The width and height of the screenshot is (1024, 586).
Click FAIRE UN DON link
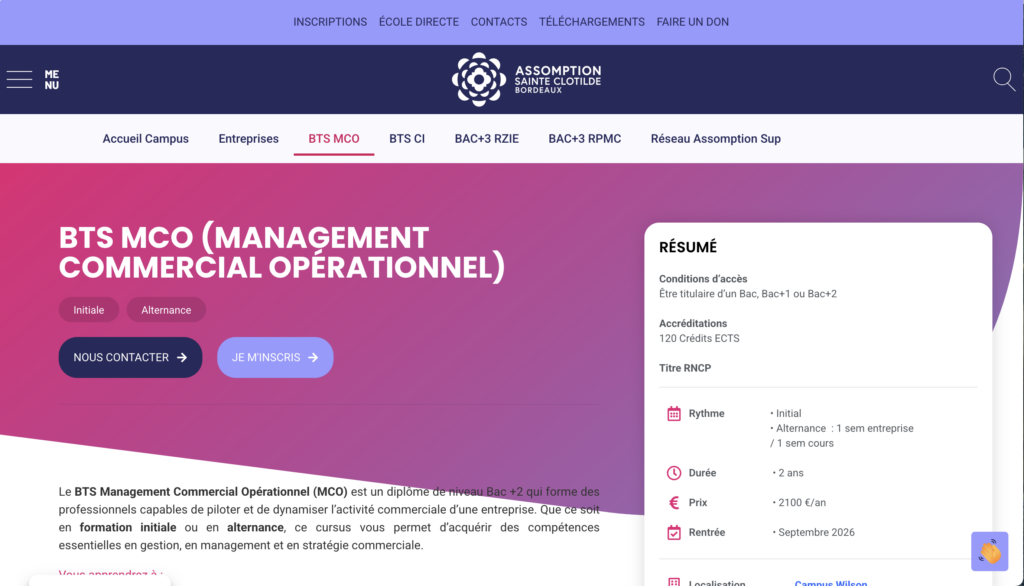(693, 22)
